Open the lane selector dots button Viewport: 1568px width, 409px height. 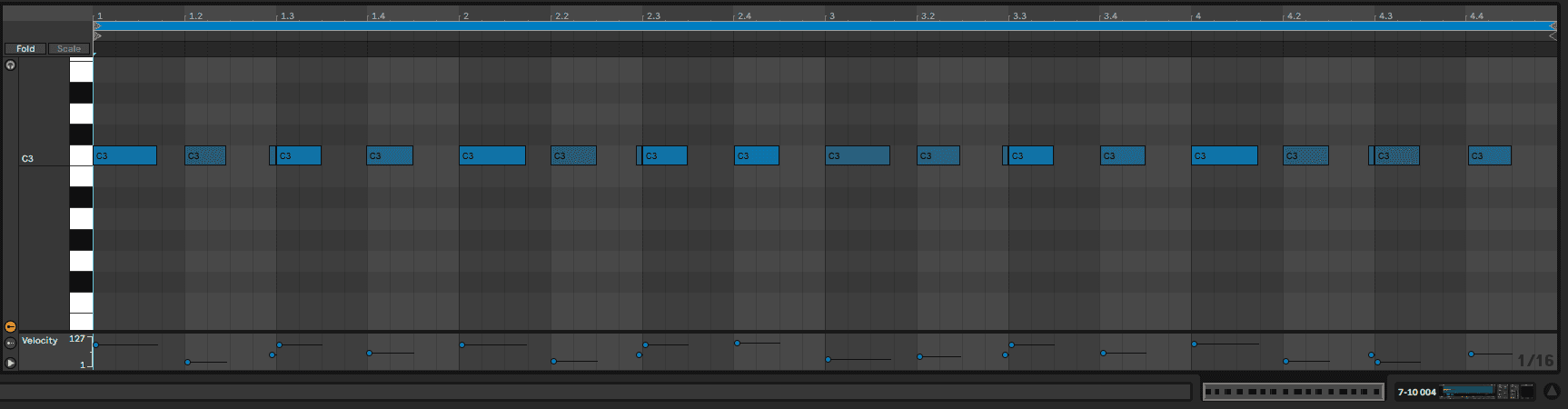click(10, 343)
